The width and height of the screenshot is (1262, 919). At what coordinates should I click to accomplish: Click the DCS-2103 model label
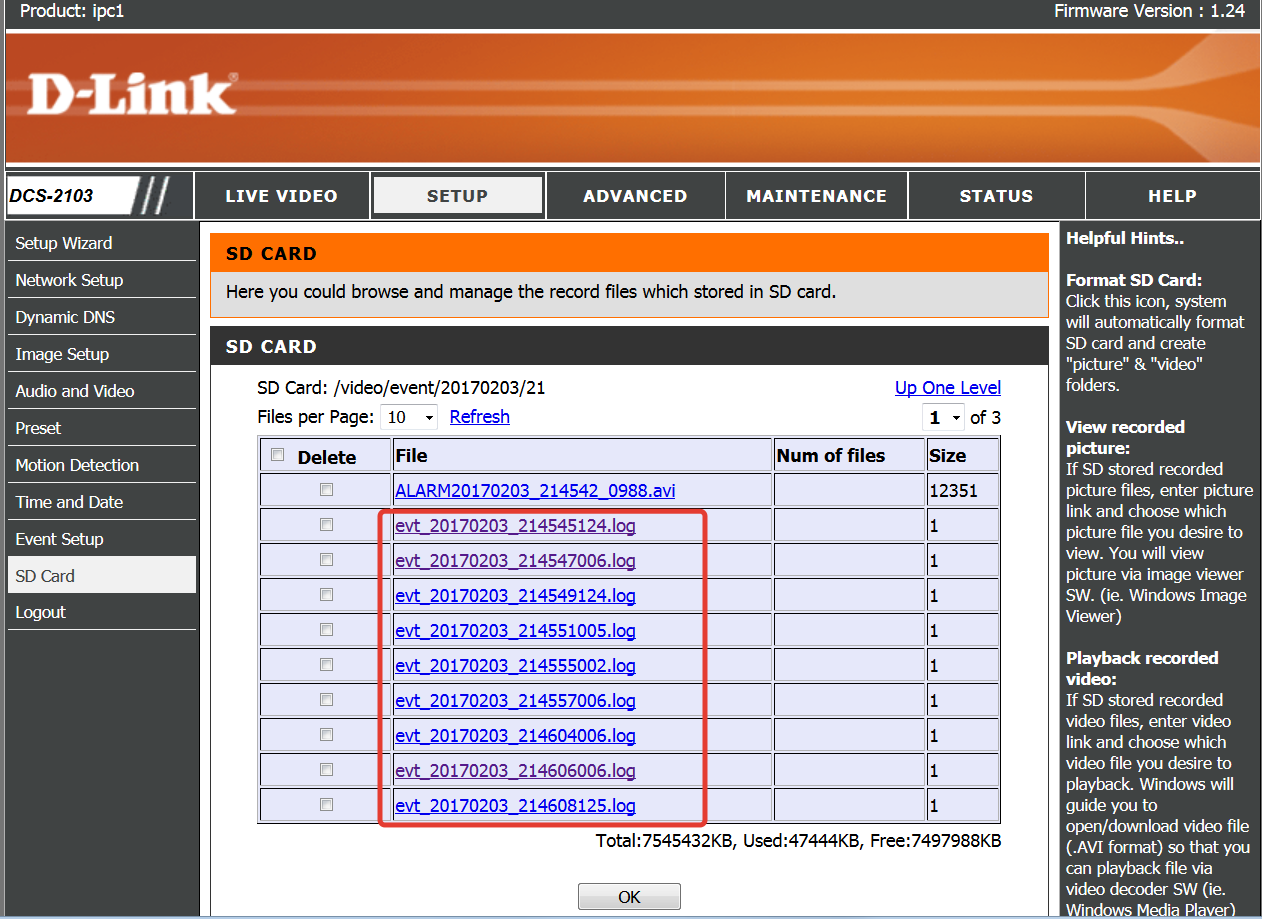tap(51, 196)
